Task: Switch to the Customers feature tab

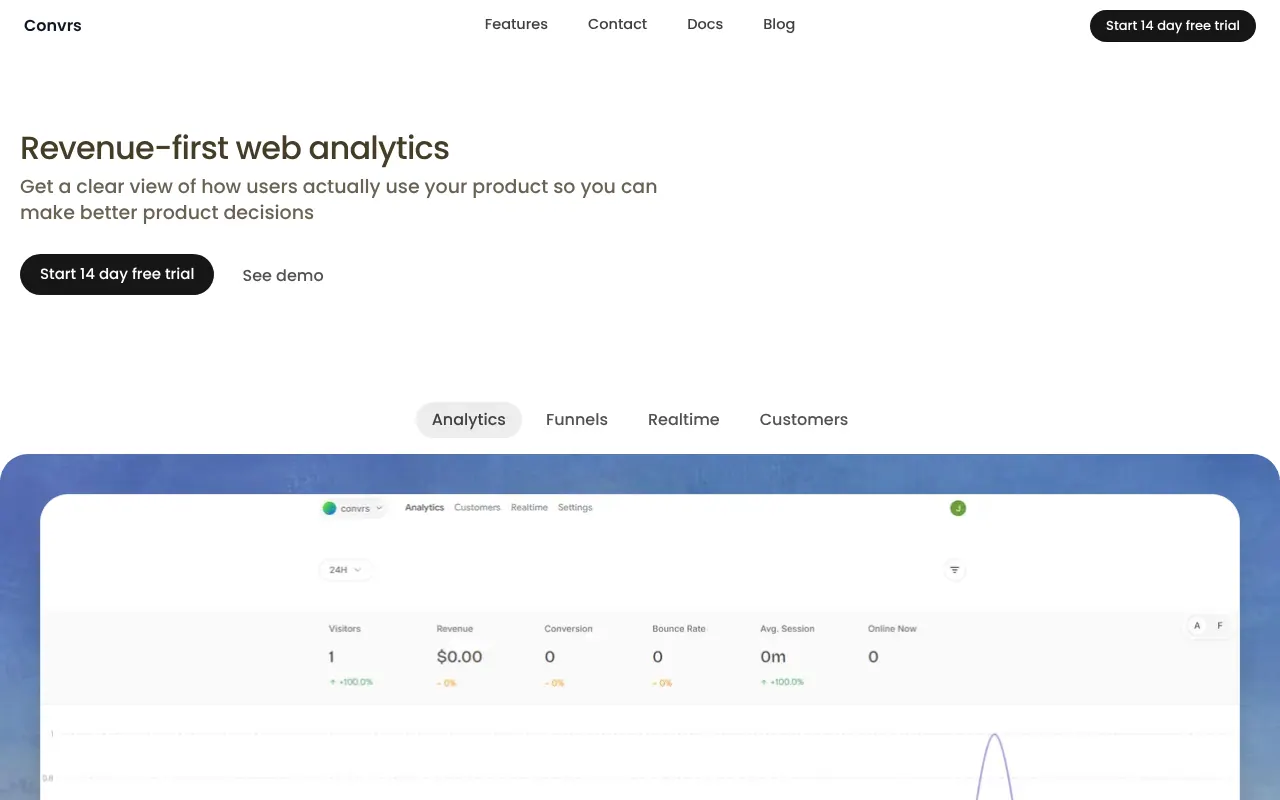Action: pos(804,419)
